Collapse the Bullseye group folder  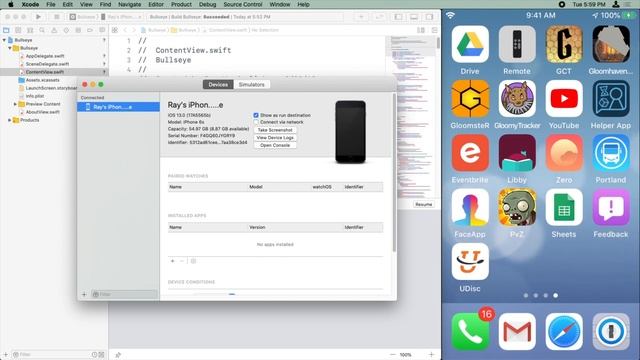10,48
